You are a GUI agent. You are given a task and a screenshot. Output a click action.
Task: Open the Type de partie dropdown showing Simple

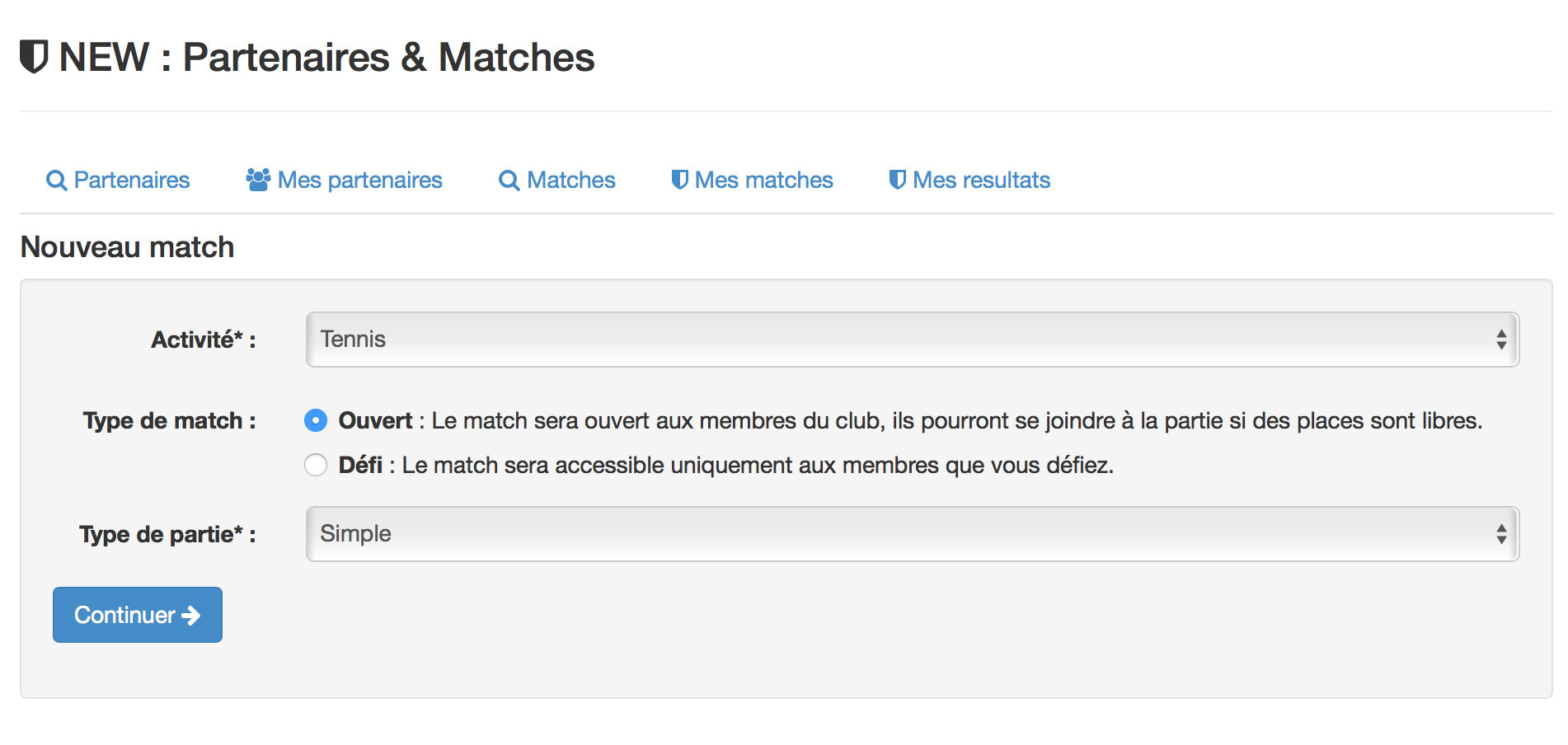pyautogui.click(x=912, y=534)
